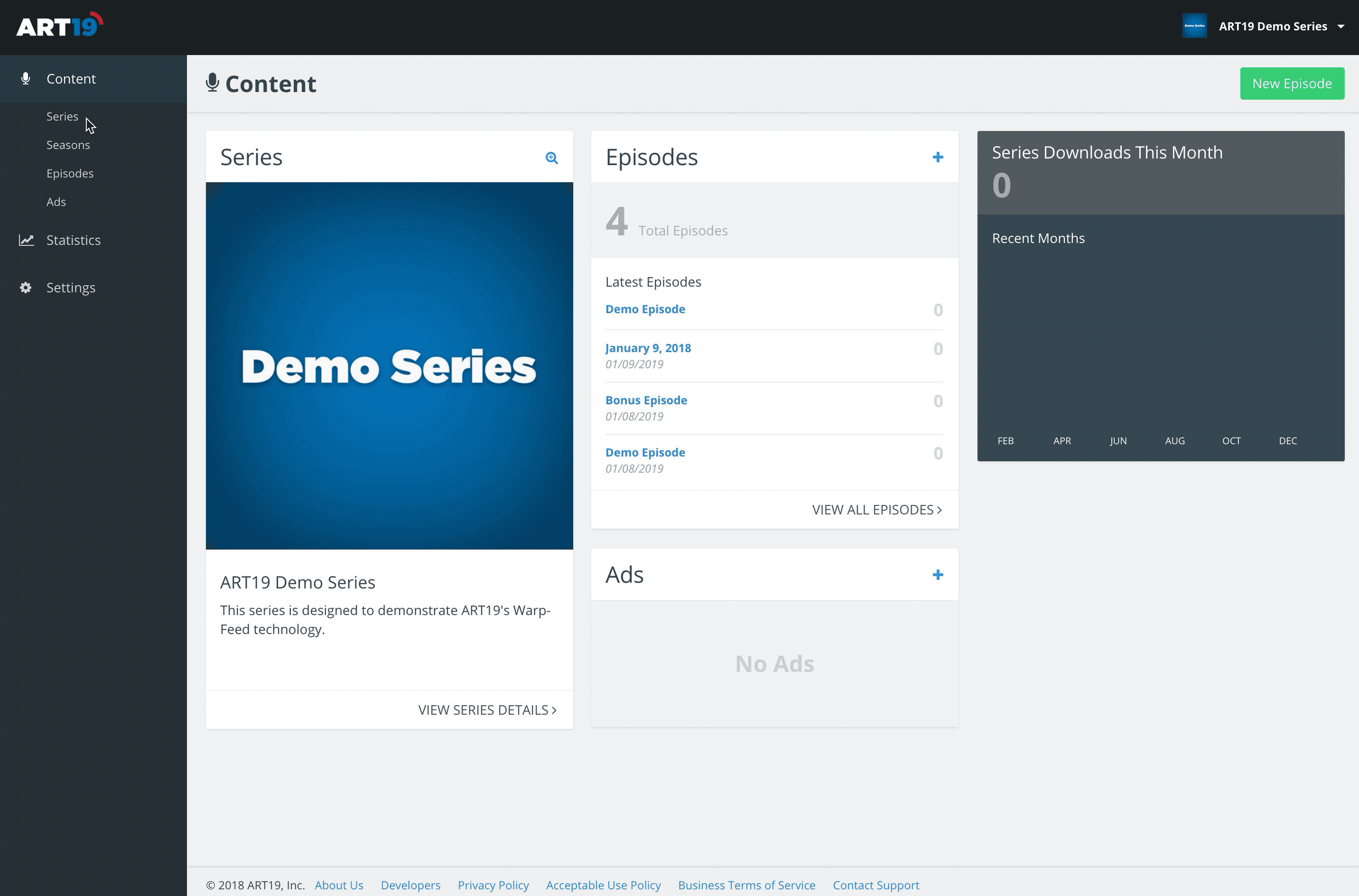This screenshot has height=896, width=1359.
Task: Click the DEC label on the chart
Action: point(1288,441)
